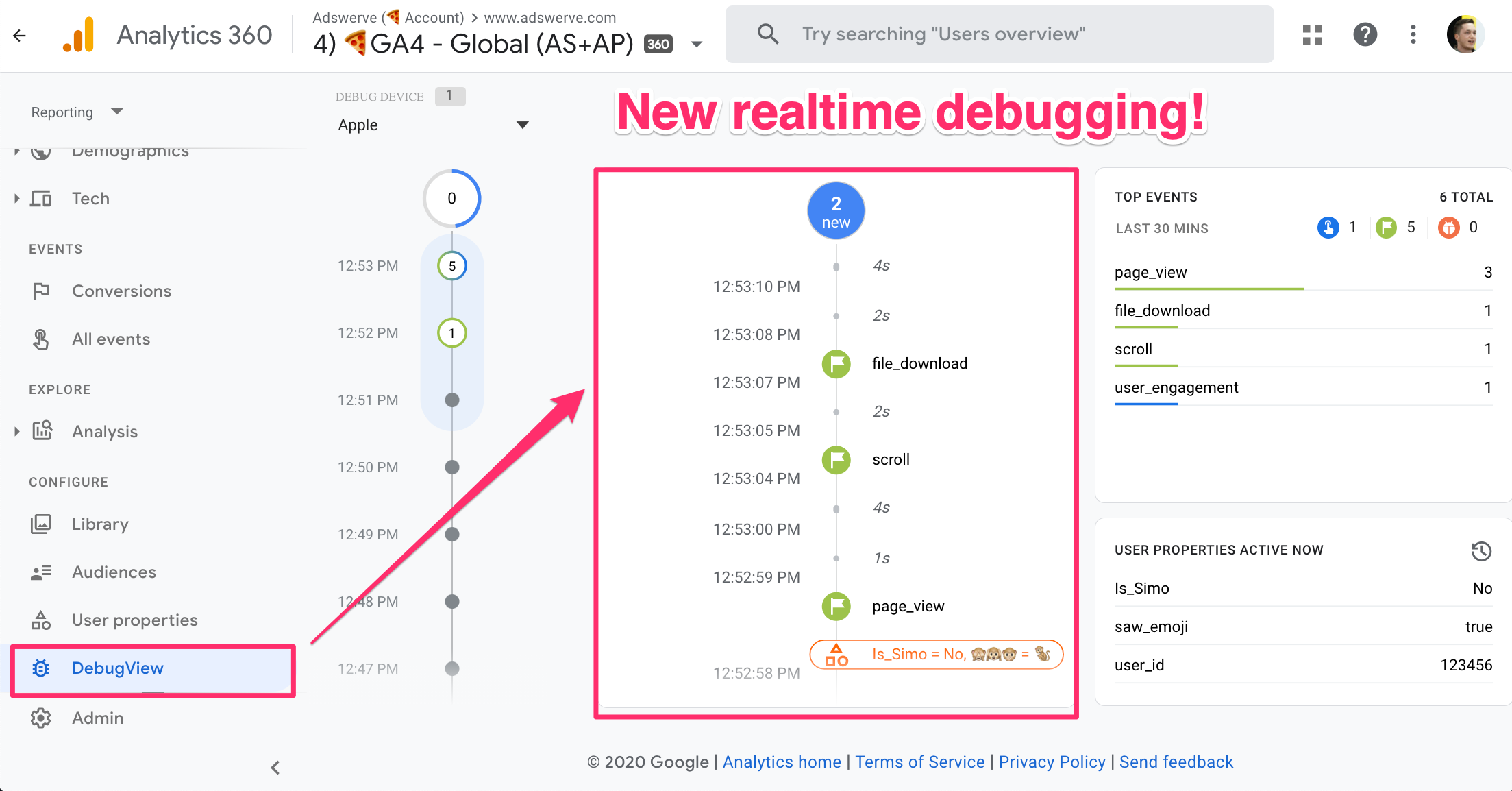
Task: Click the Analysis chart icon
Action: [x=42, y=430]
